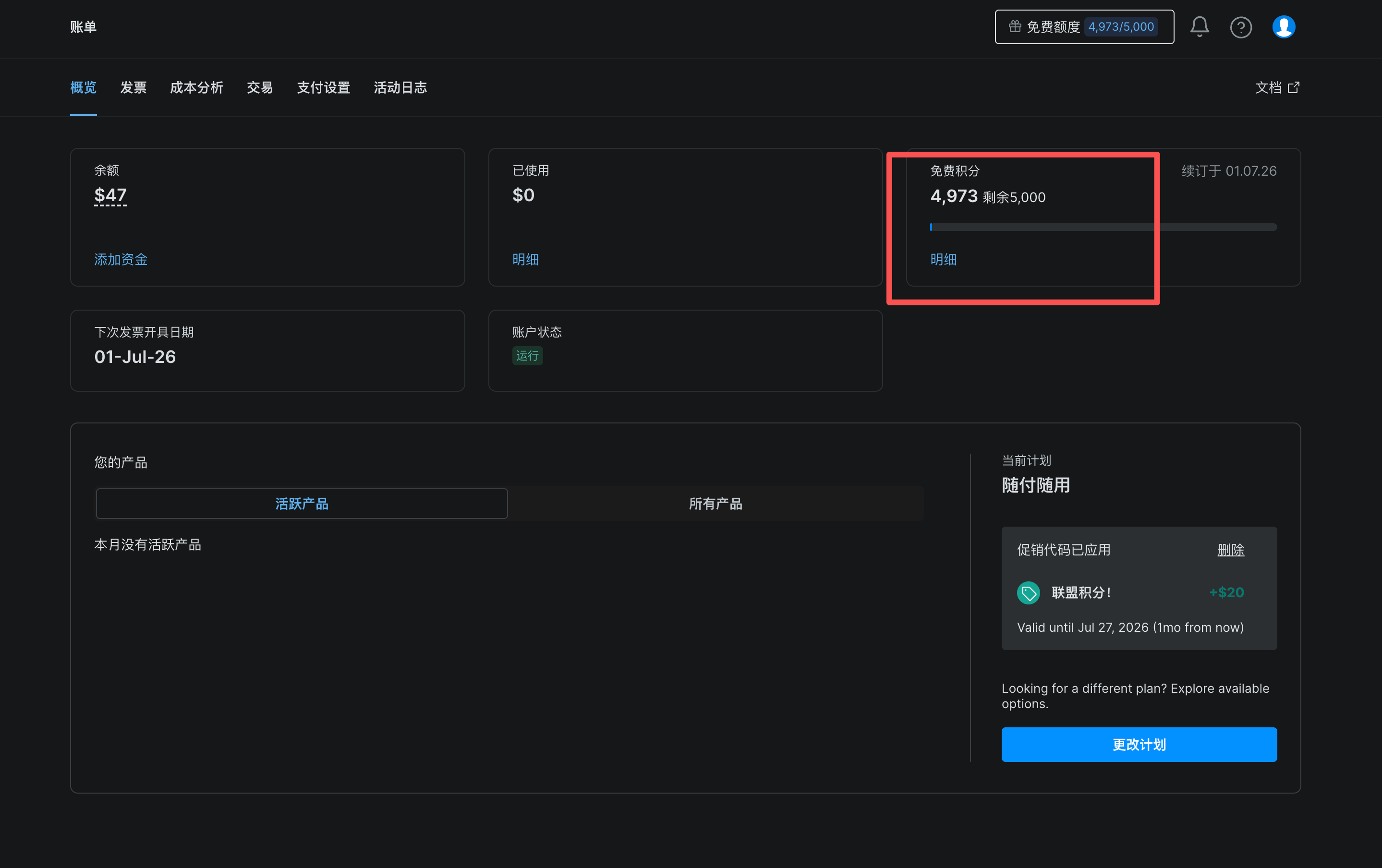Image resolution: width=1382 pixels, height=868 pixels.
Task: Go to the 交易 tab
Action: [260, 87]
